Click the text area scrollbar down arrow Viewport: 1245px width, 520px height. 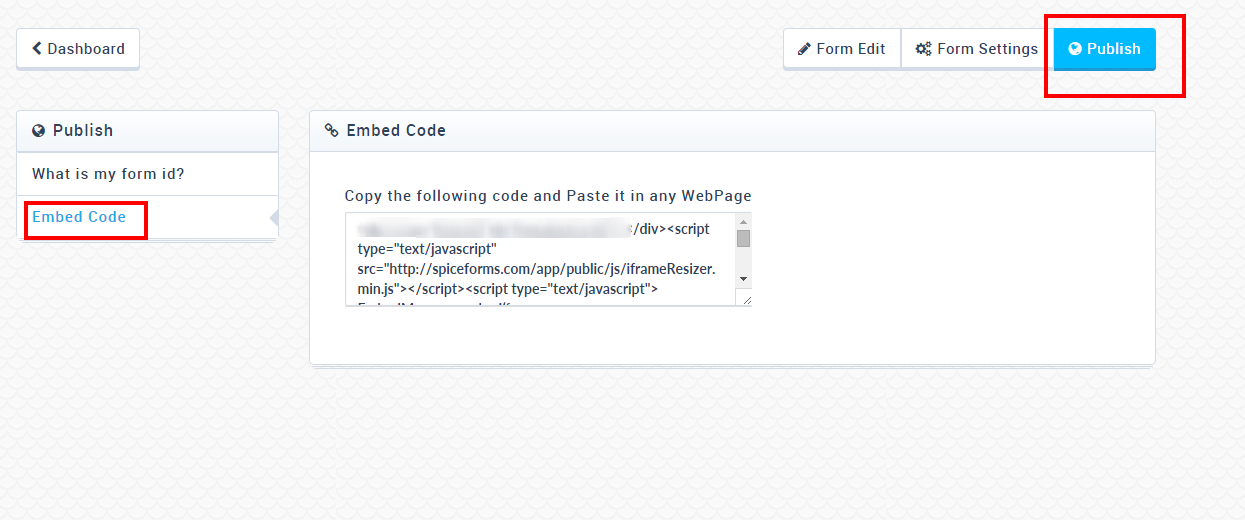tap(743, 278)
